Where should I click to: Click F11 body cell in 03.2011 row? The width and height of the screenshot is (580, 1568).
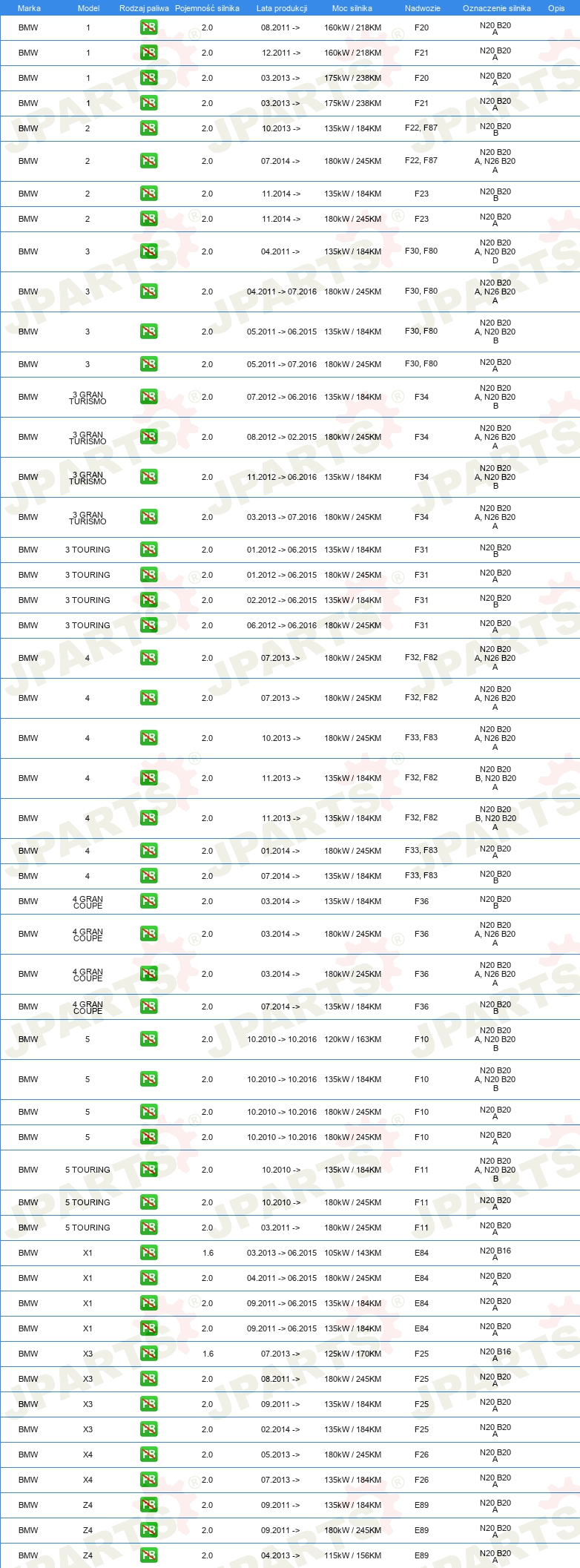(x=421, y=1228)
